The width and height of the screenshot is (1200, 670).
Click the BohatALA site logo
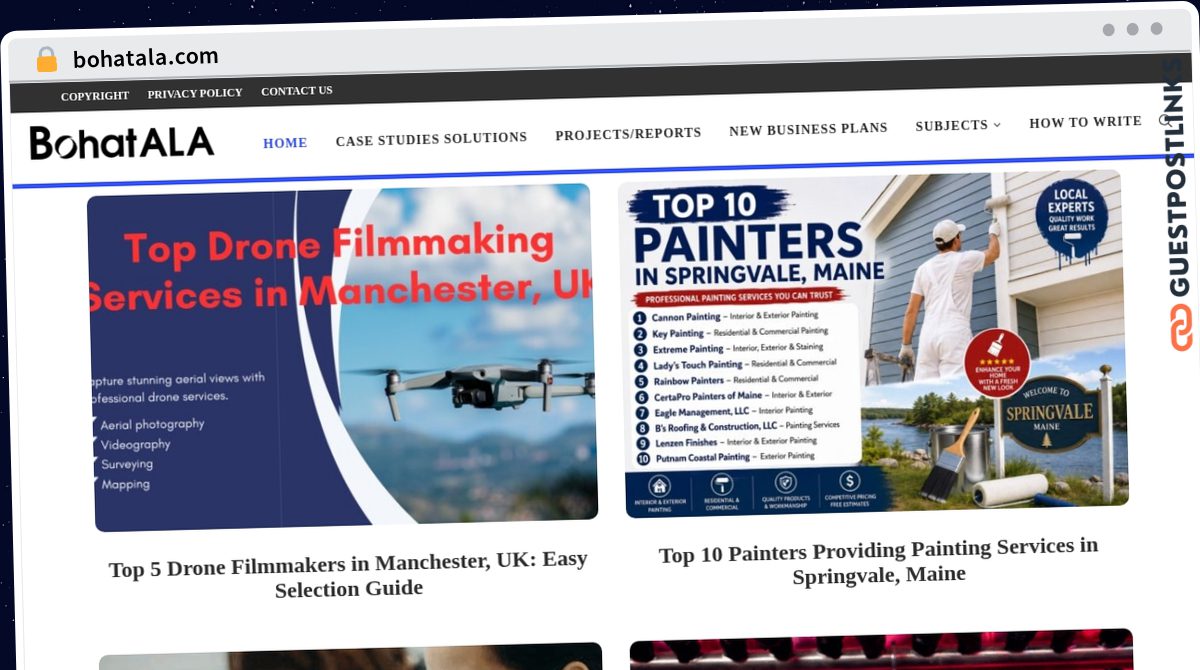122,143
